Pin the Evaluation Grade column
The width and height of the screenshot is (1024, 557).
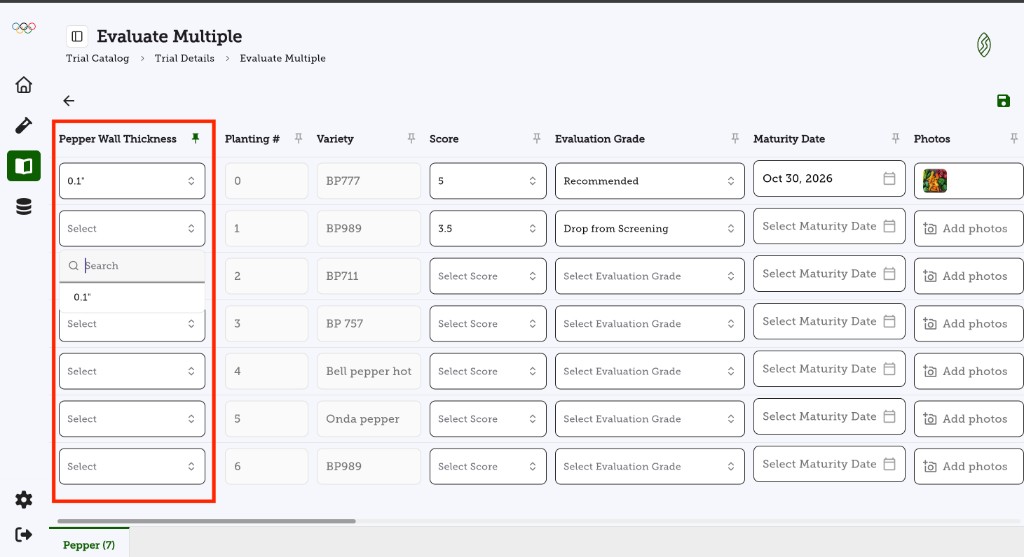[735, 138]
